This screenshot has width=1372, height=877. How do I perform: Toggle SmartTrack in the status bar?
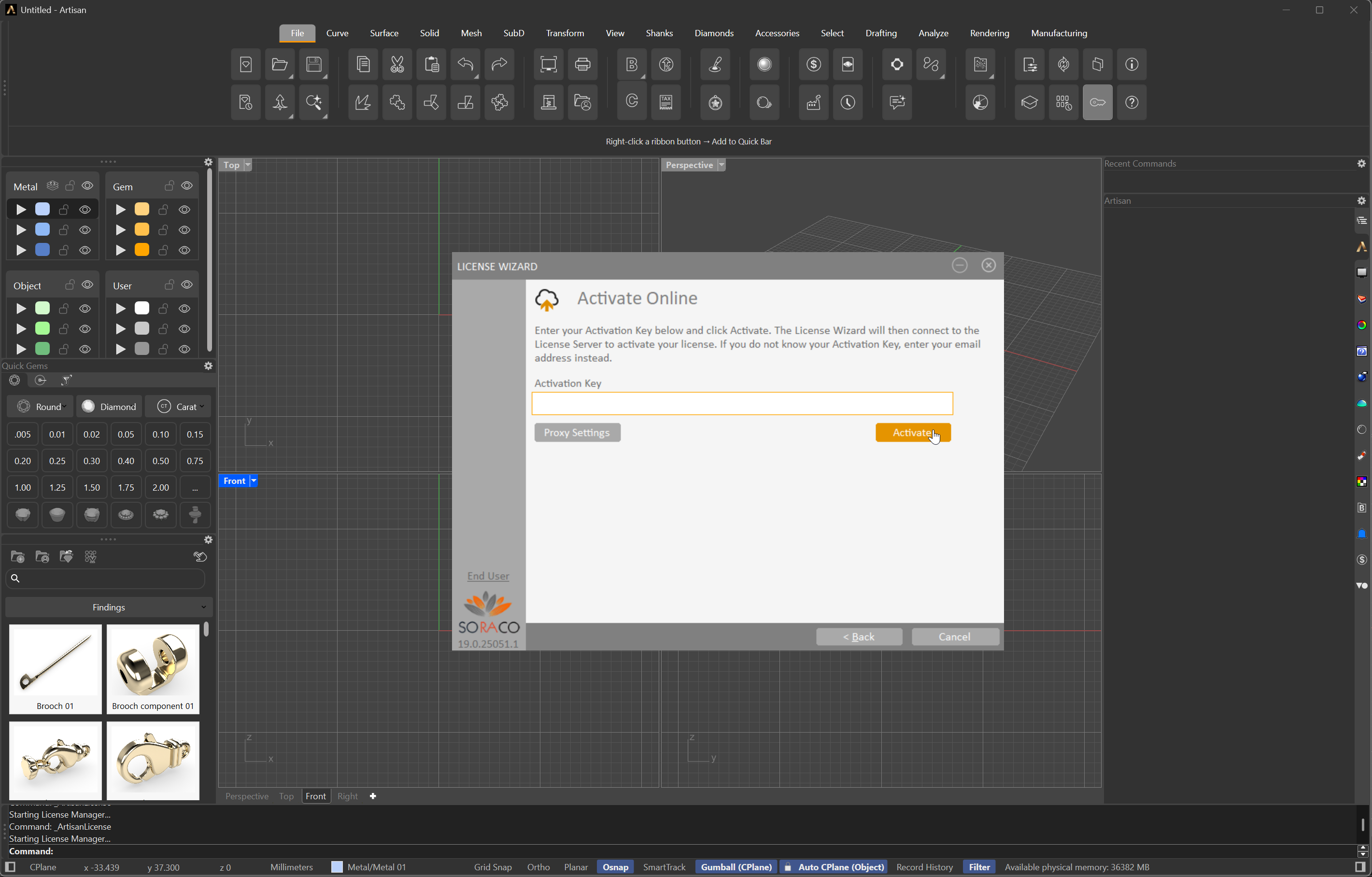[x=665, y=867]
